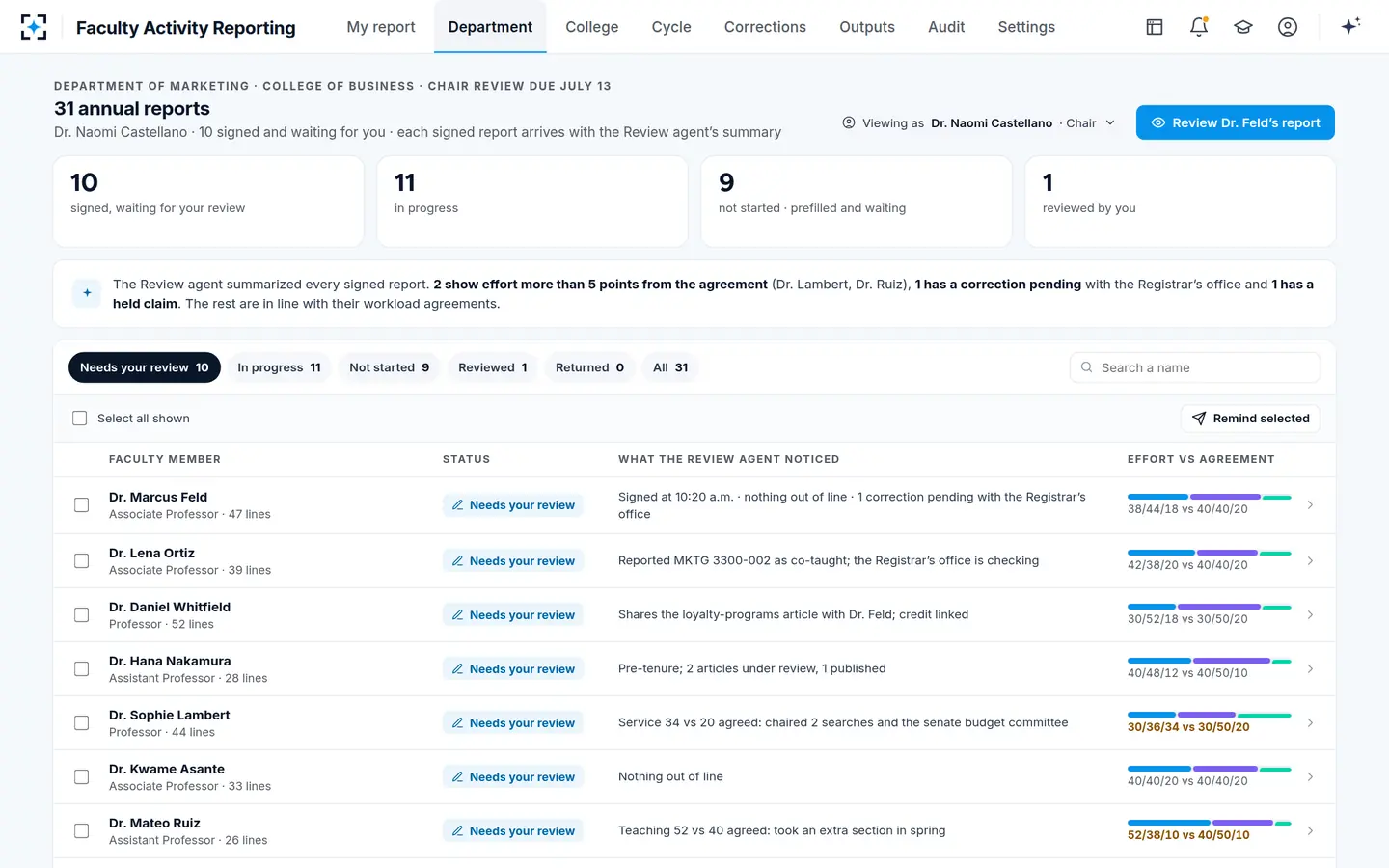1389x868 pixels.
Task: Filter by Not started 9
Action: coord(390,367)
